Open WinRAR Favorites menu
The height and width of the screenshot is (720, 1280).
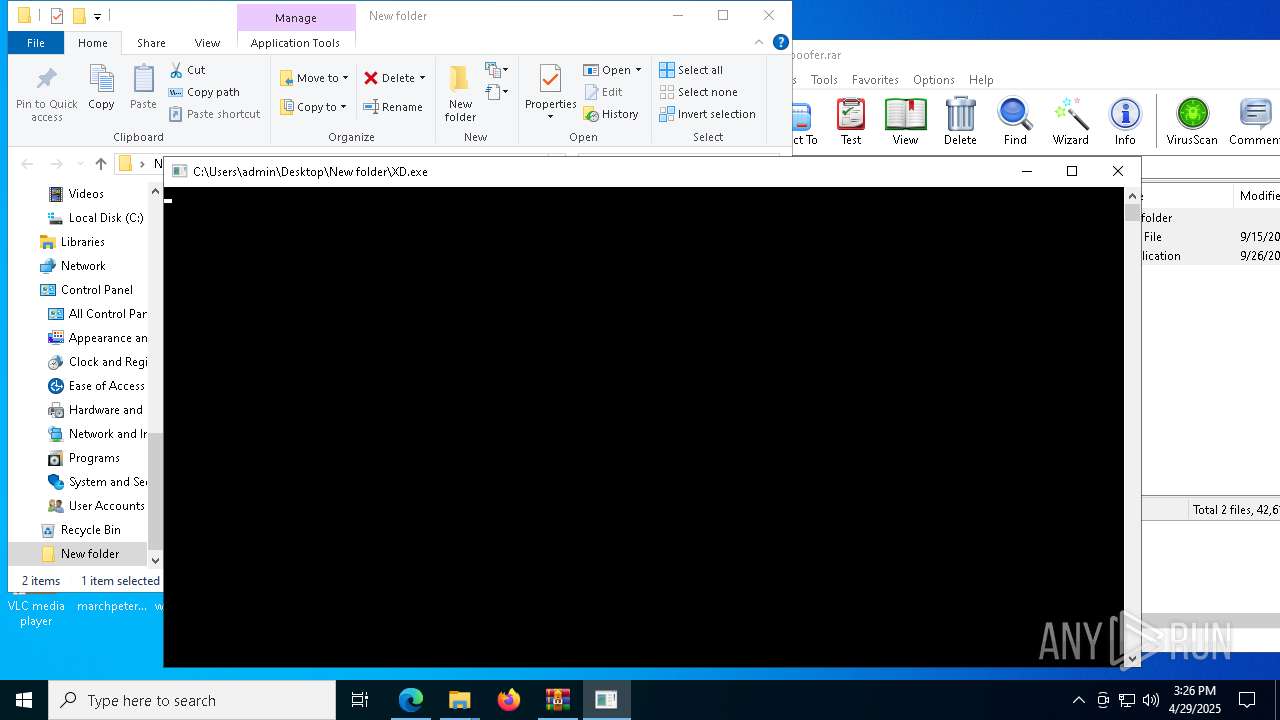(x=875, y=80)
